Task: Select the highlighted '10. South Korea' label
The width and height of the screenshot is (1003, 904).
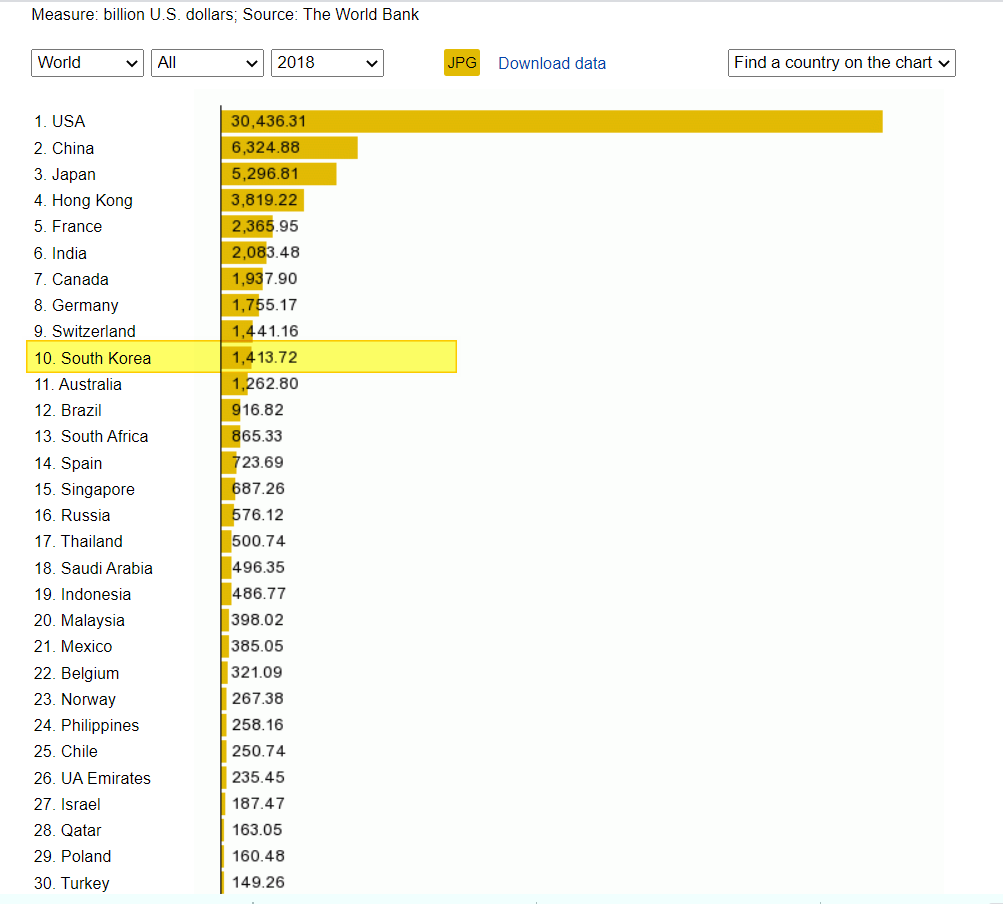Action: coord(92,358)
